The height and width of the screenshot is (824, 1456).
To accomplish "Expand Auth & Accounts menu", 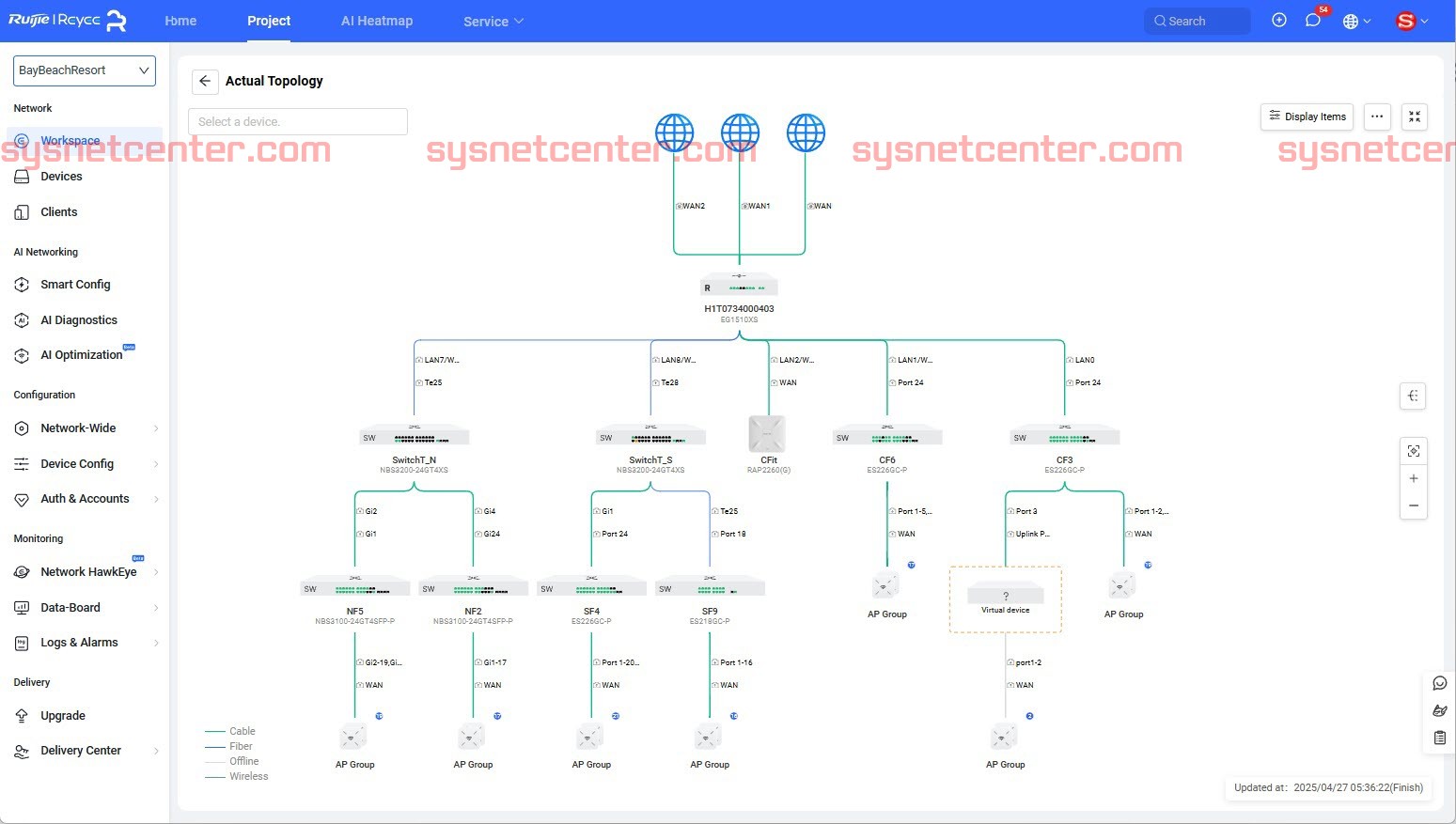I will click(x=85, y=499).
